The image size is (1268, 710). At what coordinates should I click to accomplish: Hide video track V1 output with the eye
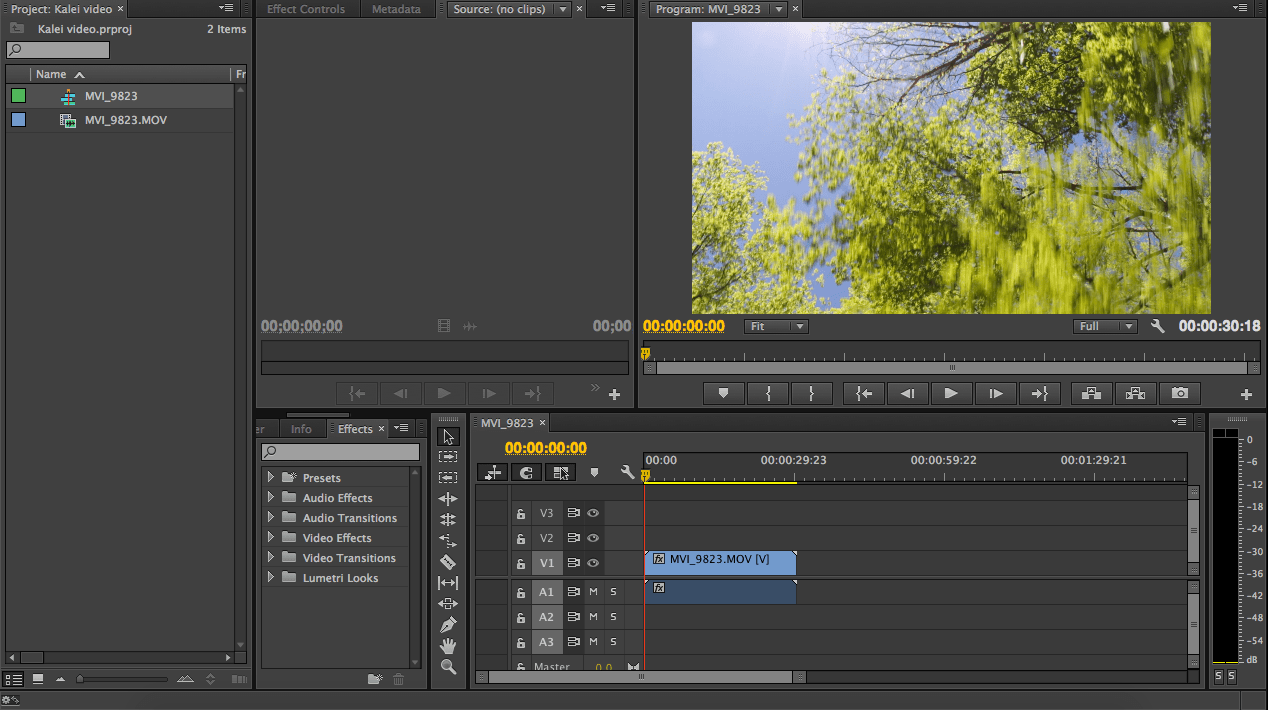[593, 563]
